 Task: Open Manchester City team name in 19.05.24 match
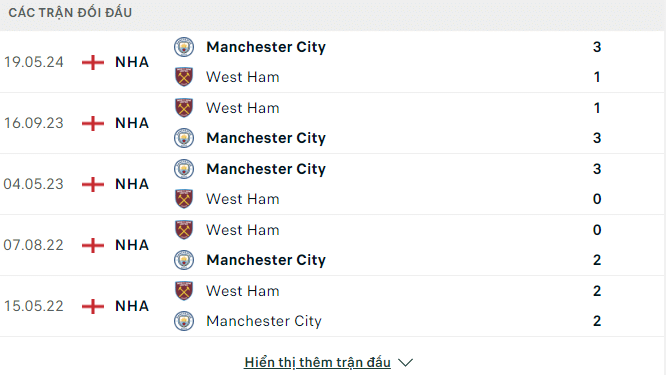[266, 47]
